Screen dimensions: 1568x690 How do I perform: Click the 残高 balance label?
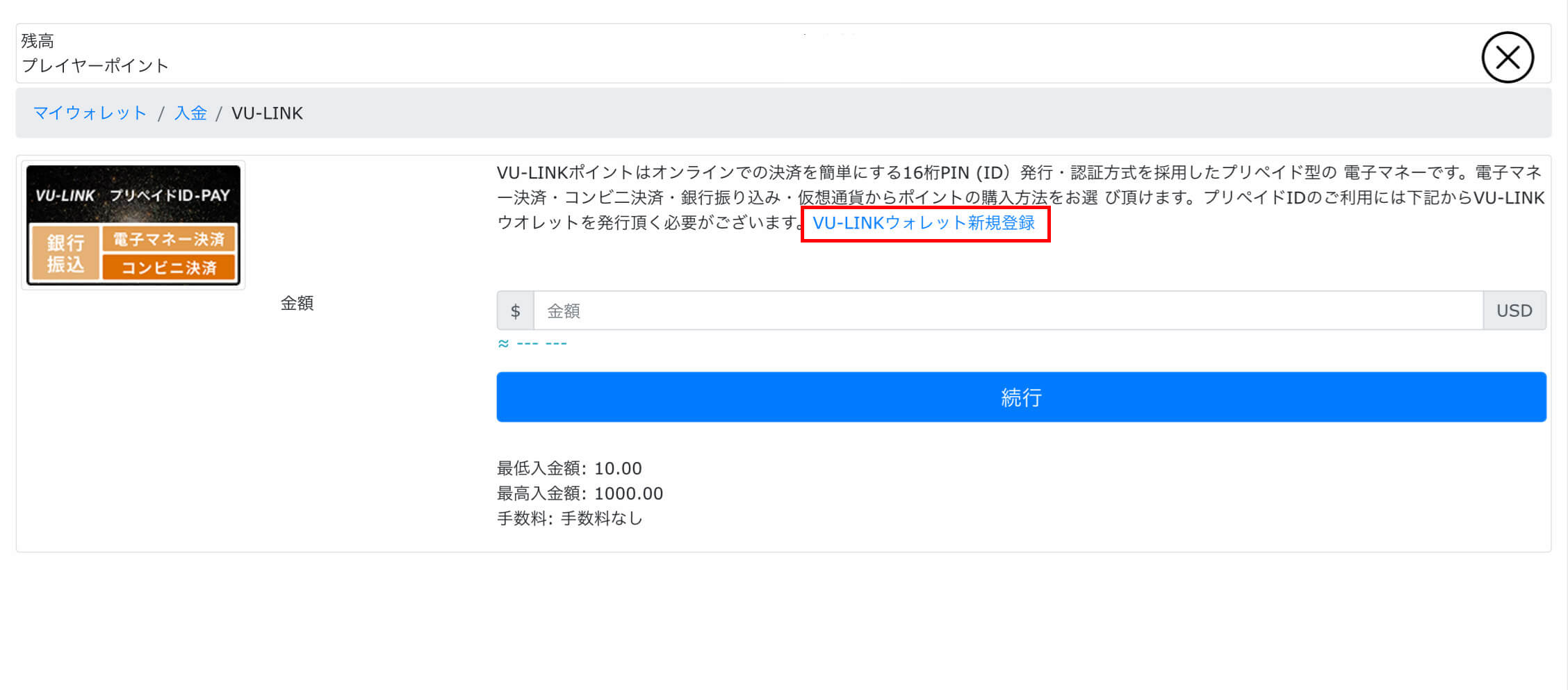click(x=38, y=41)
